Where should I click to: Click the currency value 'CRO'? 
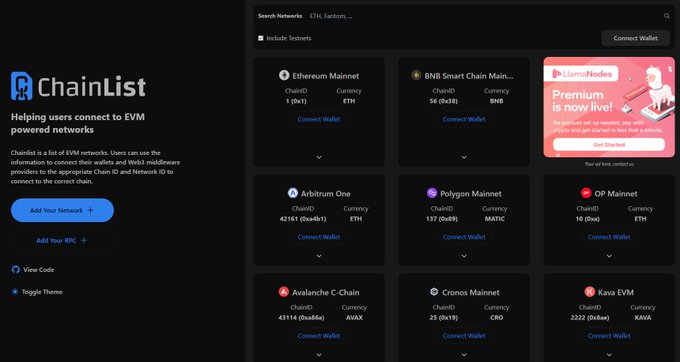497,318
